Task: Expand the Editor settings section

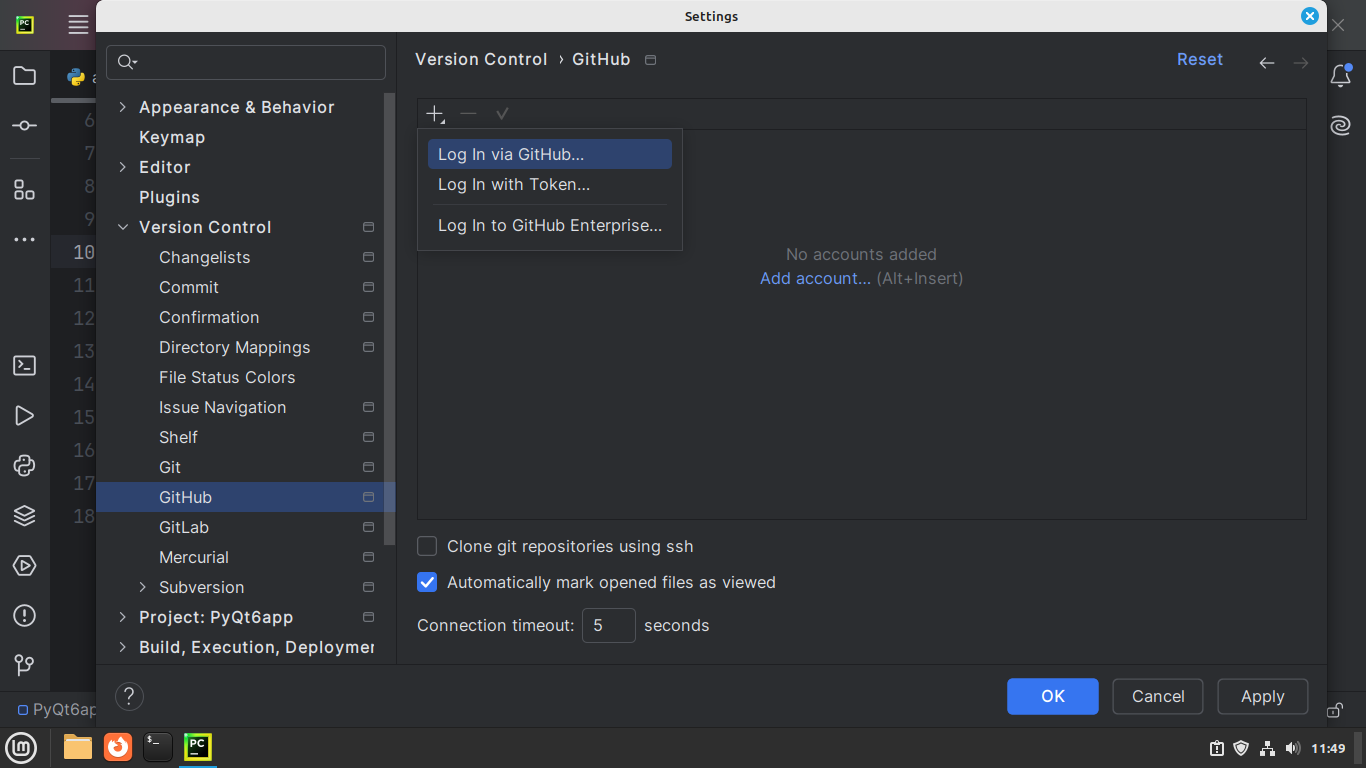Action: (123, 167)
